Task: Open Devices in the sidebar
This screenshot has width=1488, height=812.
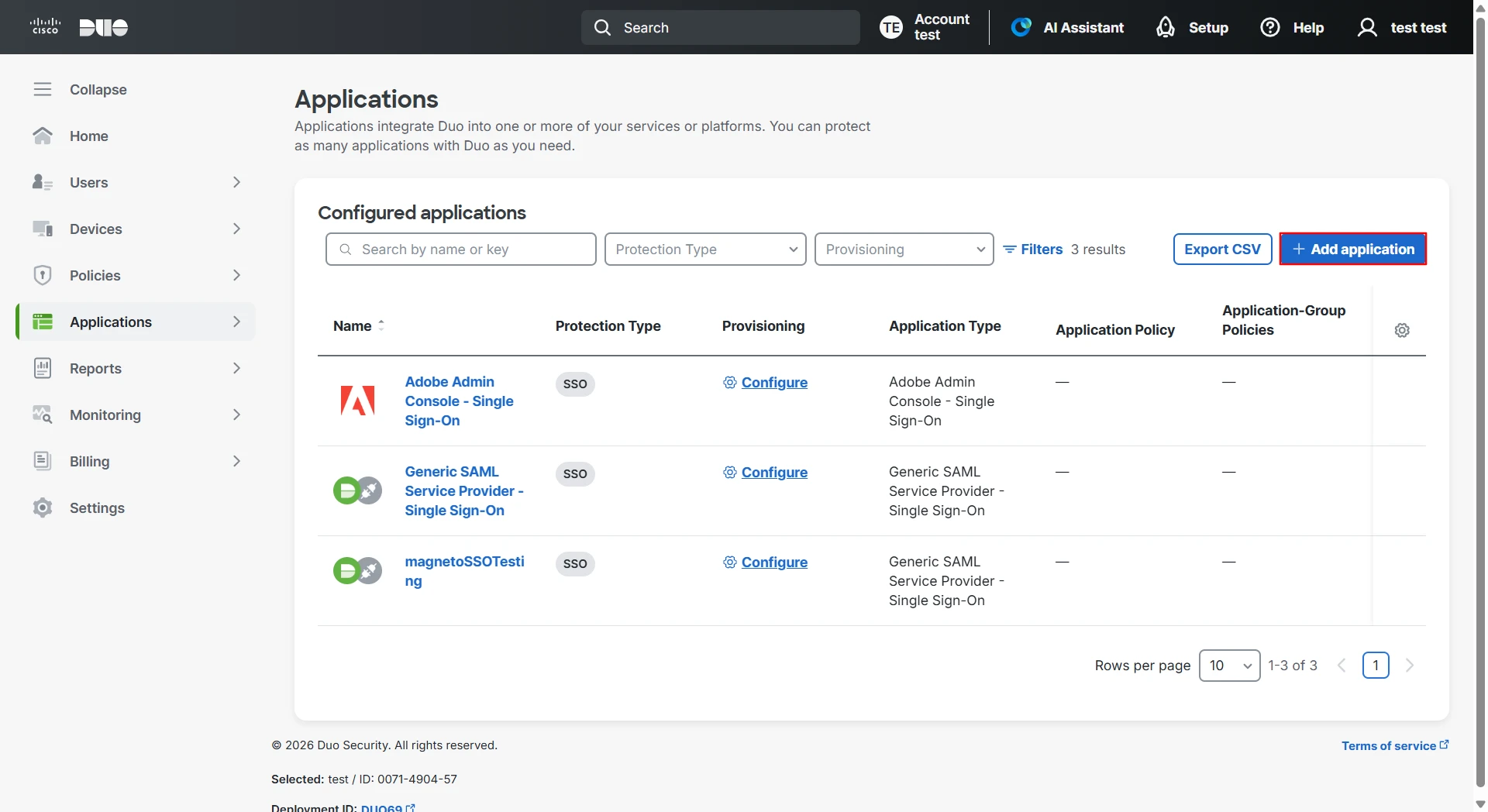Action: click(x=96, y=229)
